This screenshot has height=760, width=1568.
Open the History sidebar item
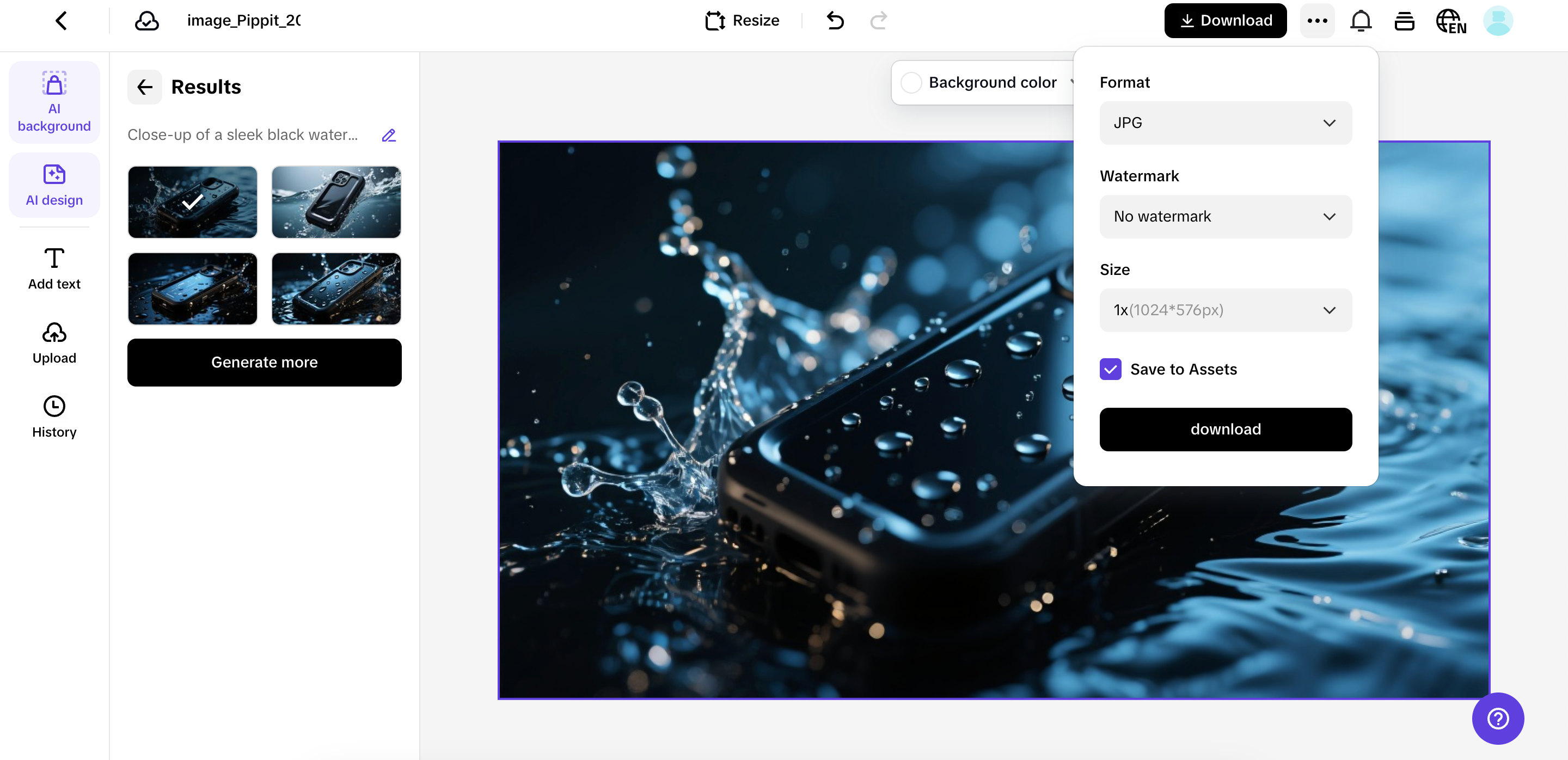54,417
